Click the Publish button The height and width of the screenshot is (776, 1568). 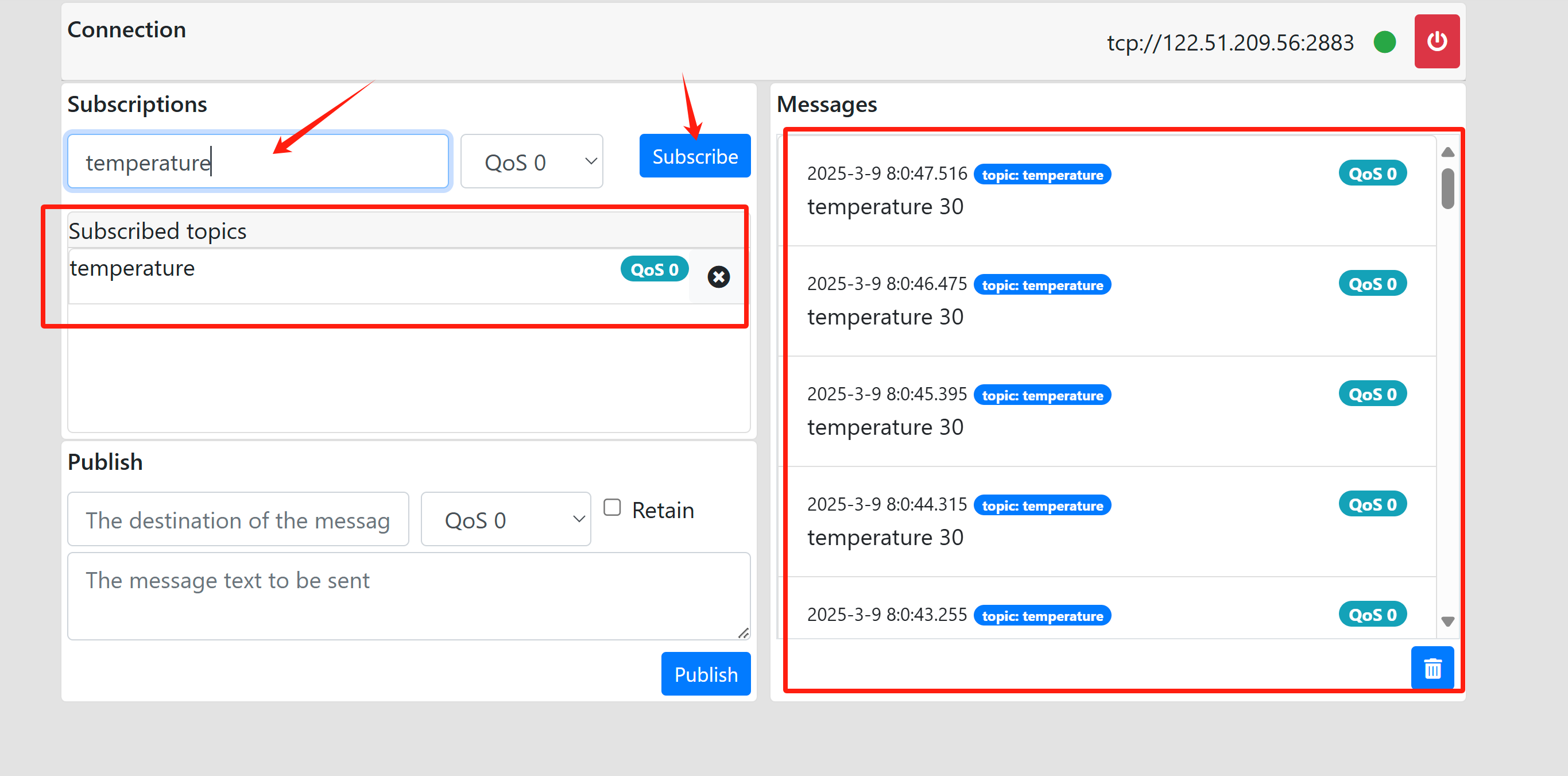(706, 674)
